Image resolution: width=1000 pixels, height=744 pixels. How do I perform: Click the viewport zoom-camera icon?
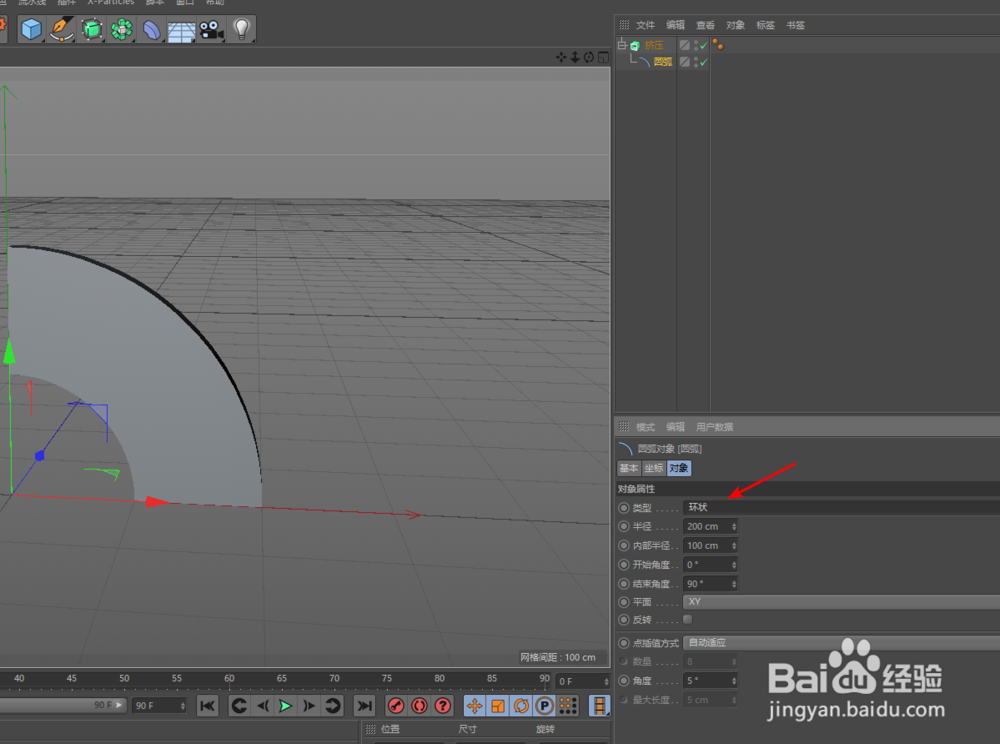[575, 57]
